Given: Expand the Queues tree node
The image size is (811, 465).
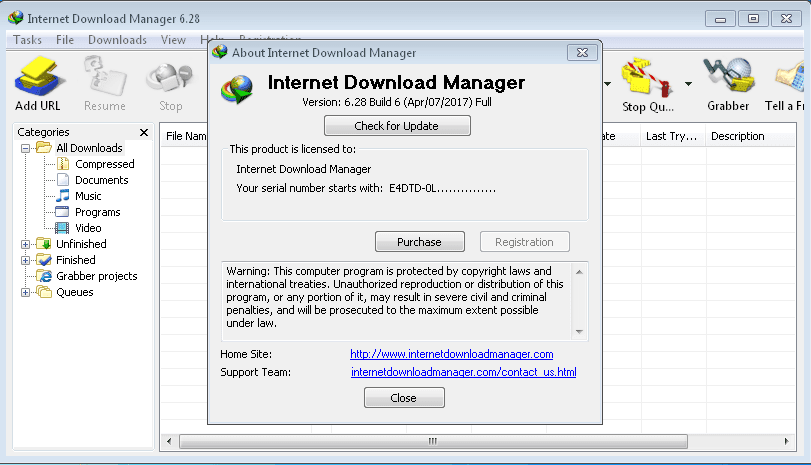Looking at the screenshot, I should tap(25, 292).
